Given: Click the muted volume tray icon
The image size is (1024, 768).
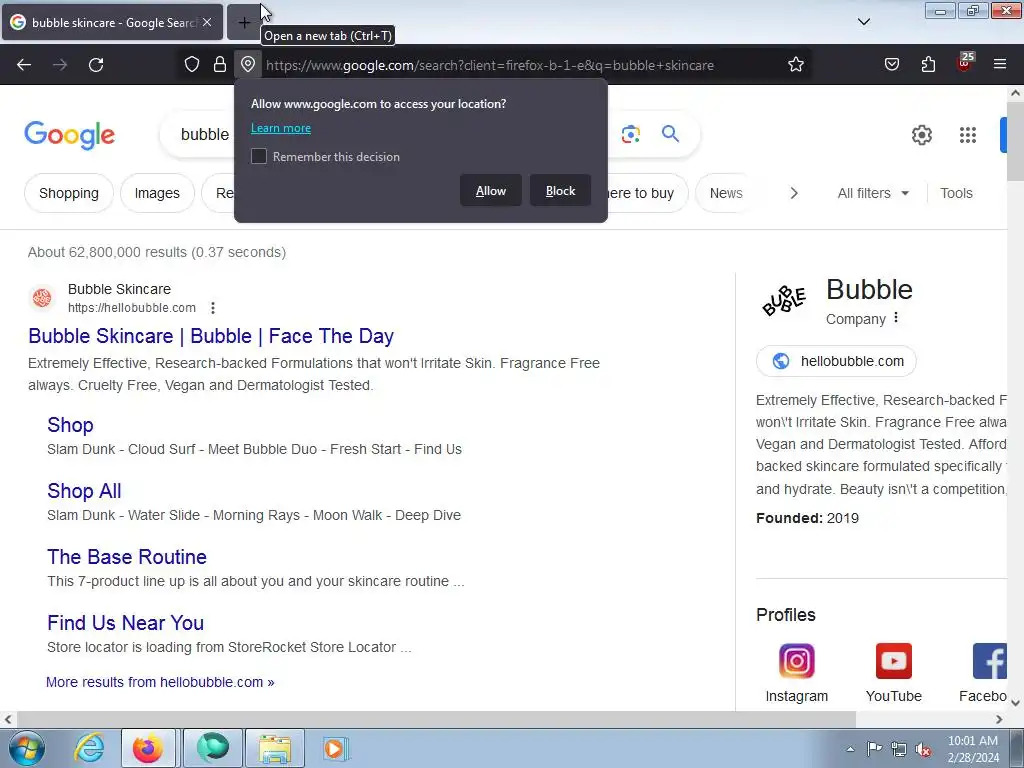Looking at the screenshot, I should [x=923, y=749].
